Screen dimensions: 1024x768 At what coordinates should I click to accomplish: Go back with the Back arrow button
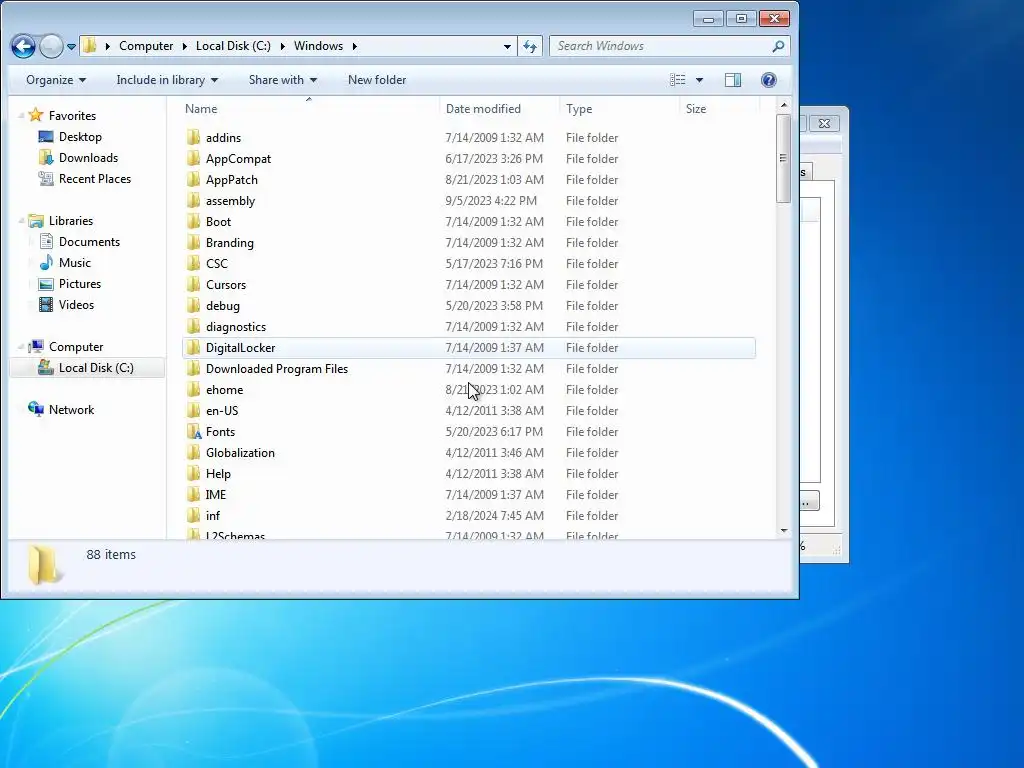click(24, 46)
